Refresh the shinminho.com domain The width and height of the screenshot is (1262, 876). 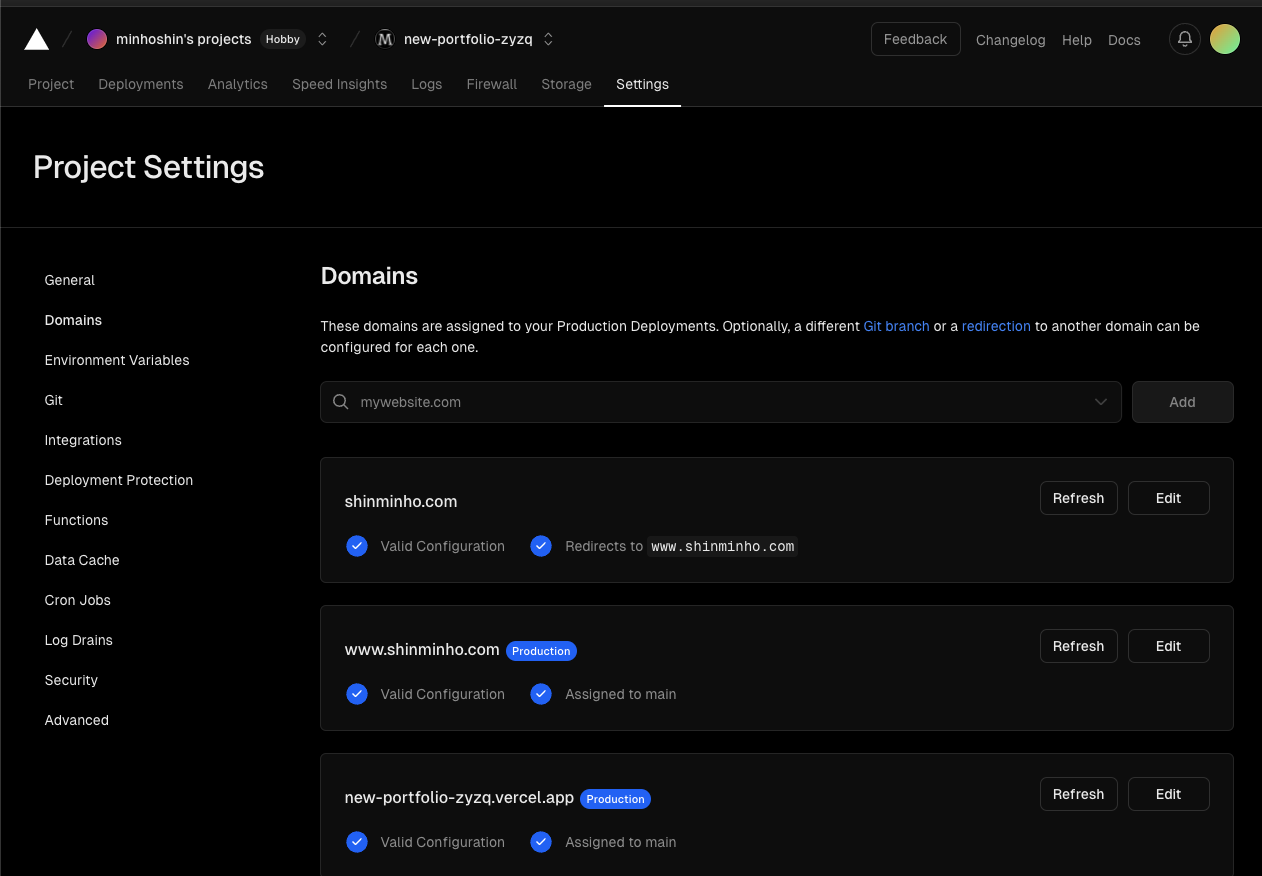coord(1079,498)
